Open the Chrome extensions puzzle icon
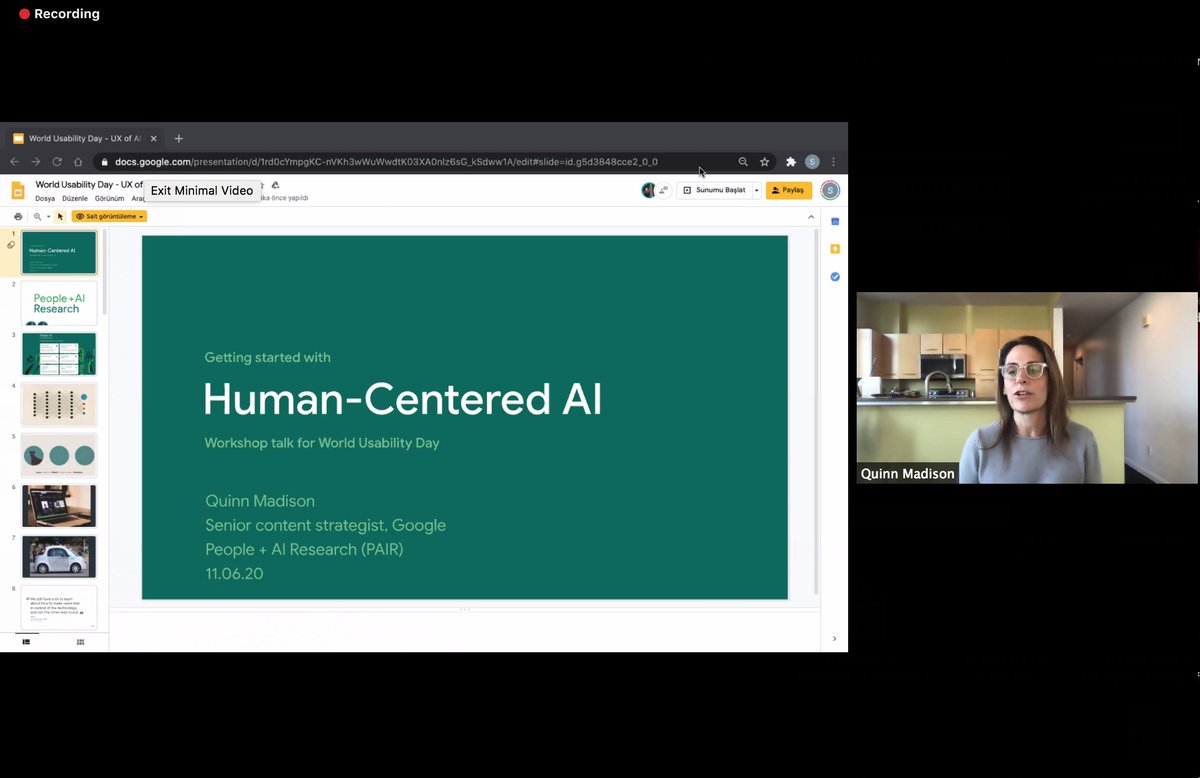 pyautogui.click(x=791, y=162)
